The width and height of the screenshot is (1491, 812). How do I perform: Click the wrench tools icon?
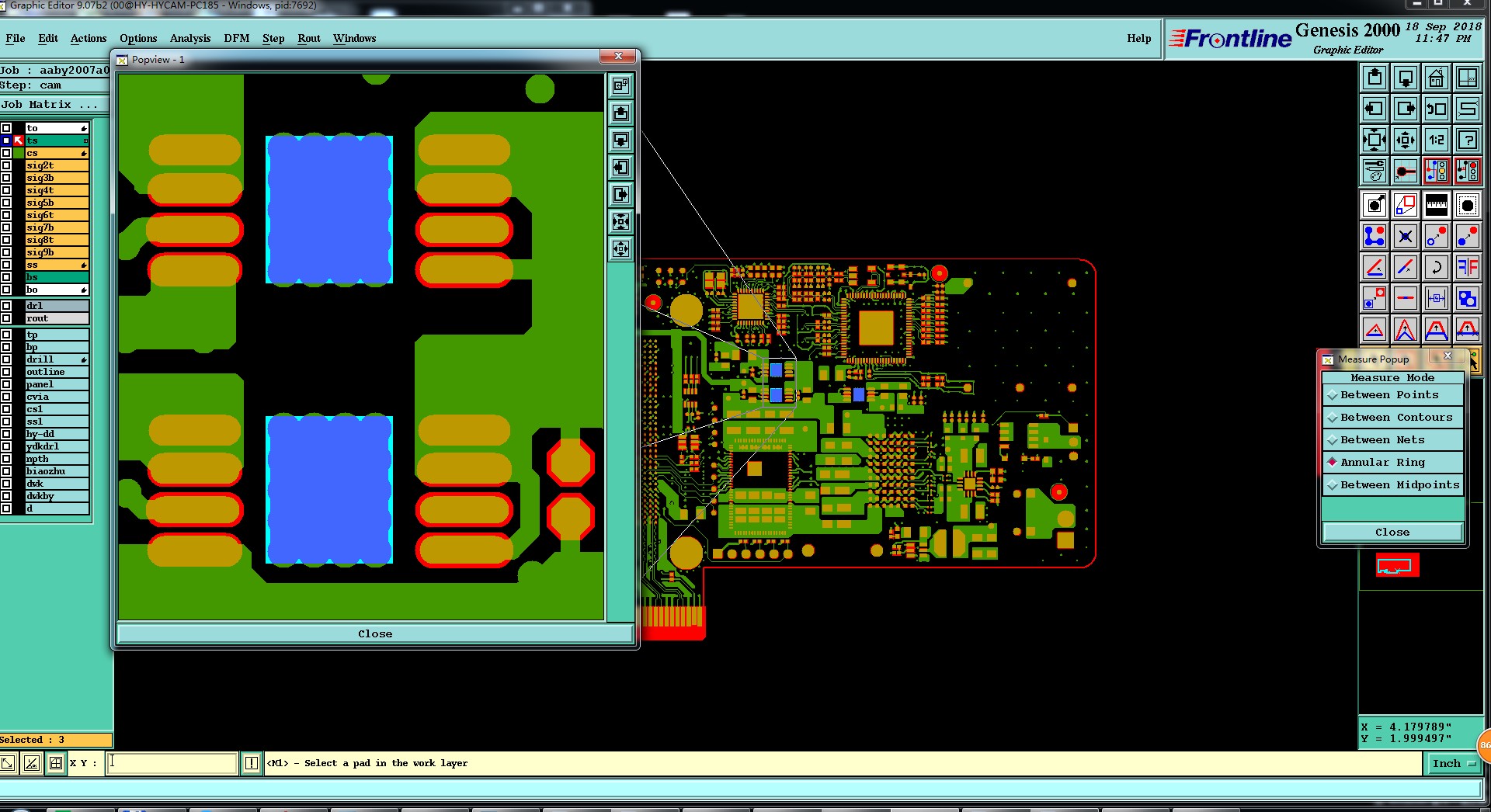tap(1375, 171)
